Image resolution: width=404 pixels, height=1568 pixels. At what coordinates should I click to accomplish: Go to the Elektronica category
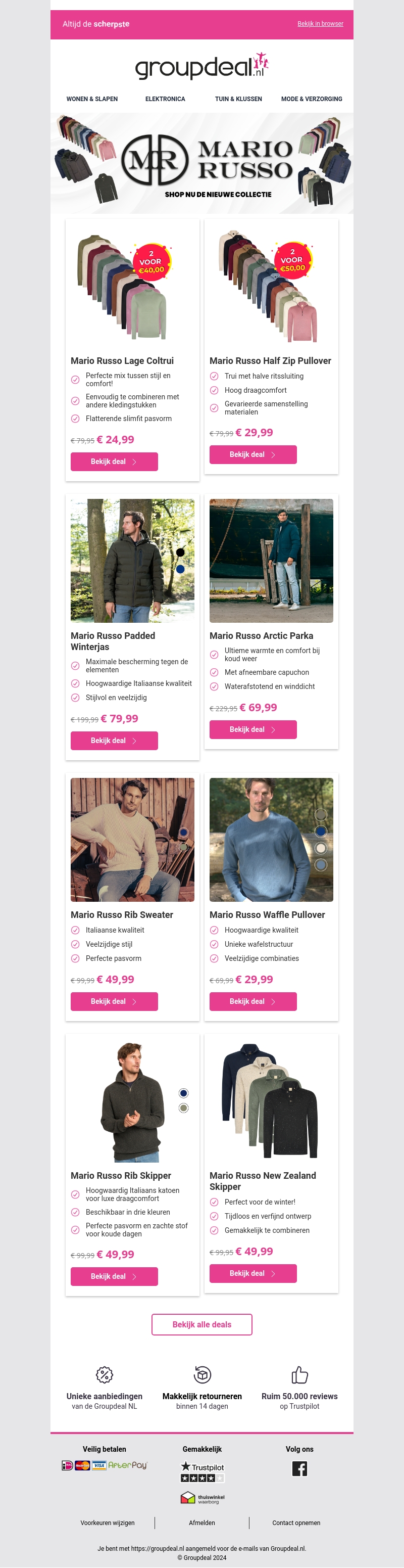pyautogui.click(x=165, y=99)
